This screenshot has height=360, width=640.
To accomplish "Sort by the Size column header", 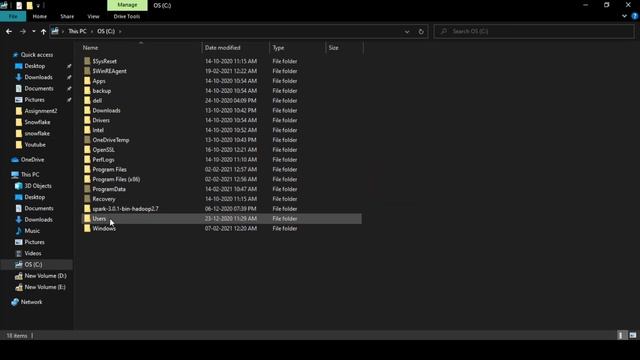I will click(344, 48).
